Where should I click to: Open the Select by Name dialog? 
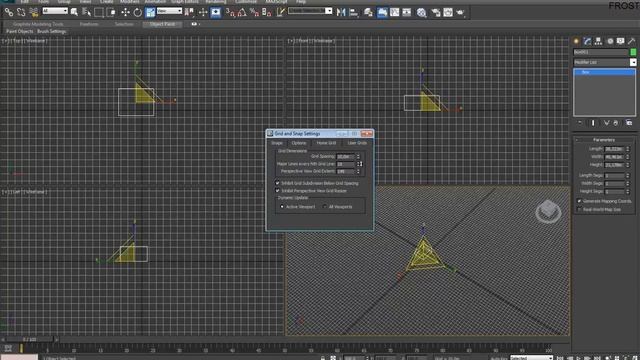pos(87,12)
